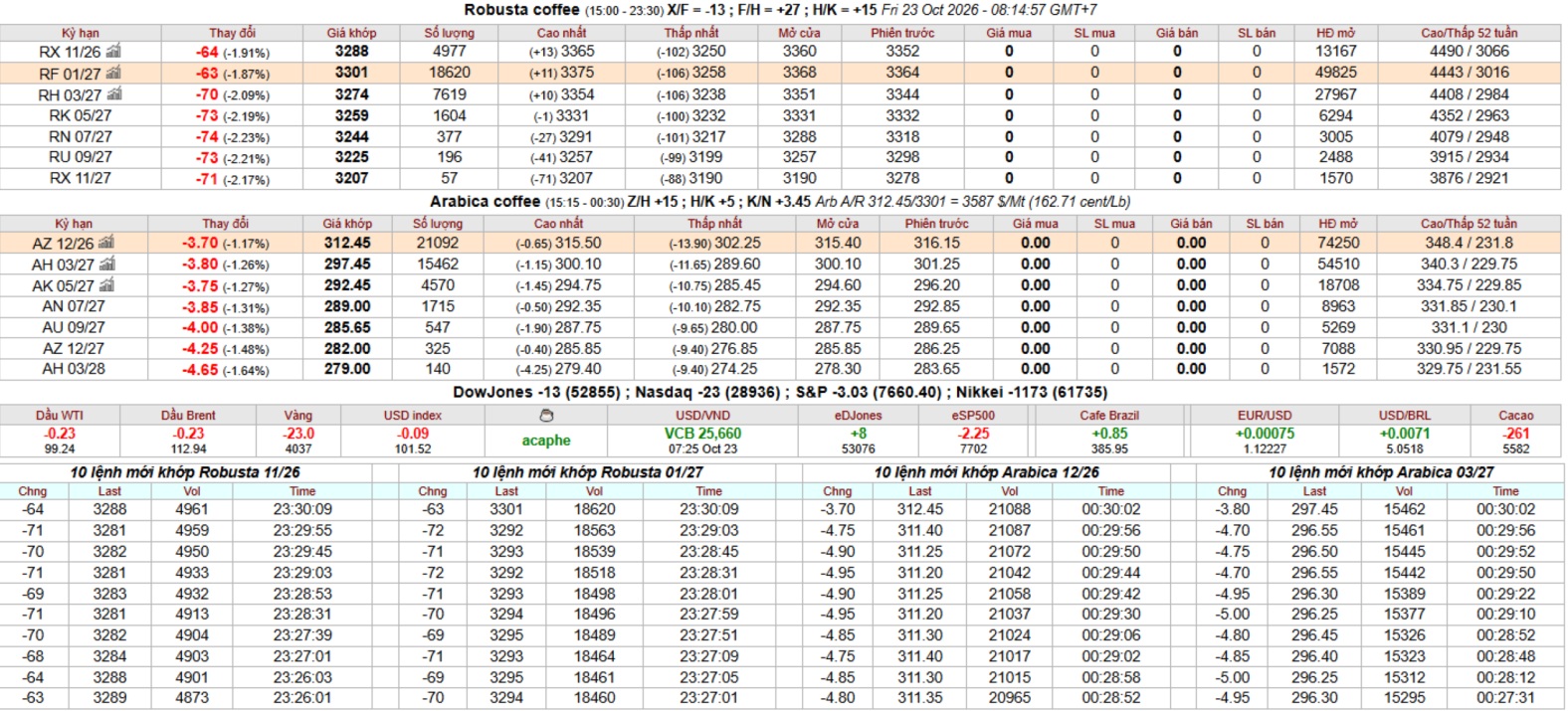1568x711 pixels.
Task: Click '10 lệnh mới khớp Robusta 01/27' heading
Action: pos(587,472)
